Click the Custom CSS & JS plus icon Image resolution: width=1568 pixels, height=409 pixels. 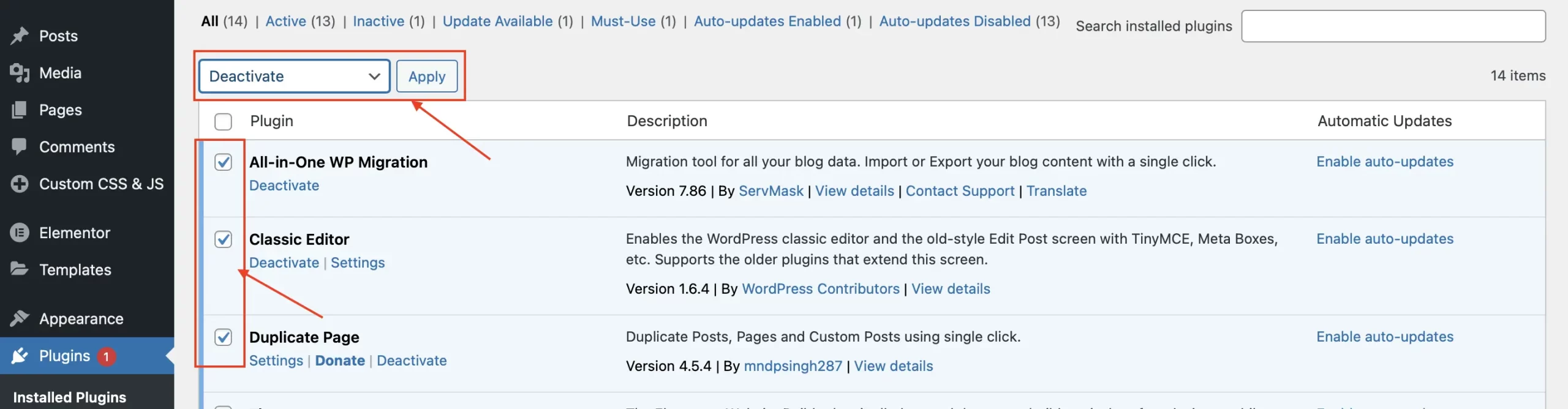20,184
